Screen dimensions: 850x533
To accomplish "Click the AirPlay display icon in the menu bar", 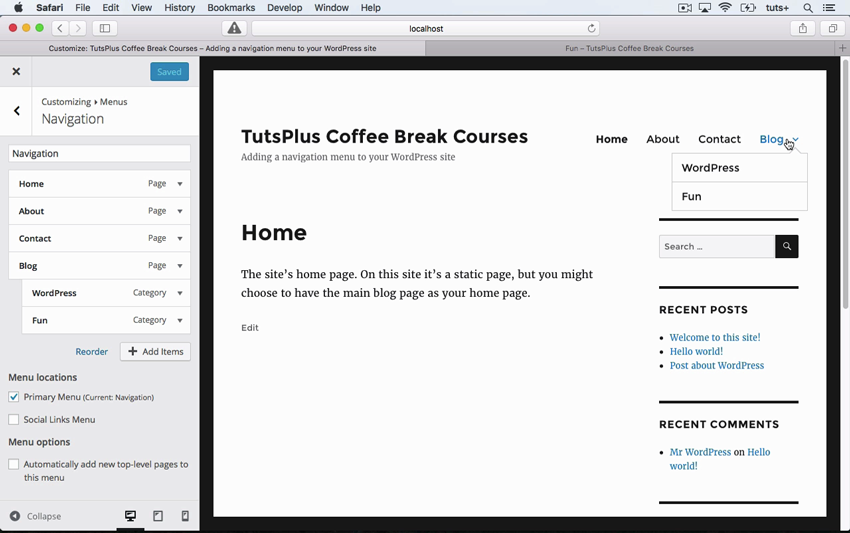I will click(704, 8).
